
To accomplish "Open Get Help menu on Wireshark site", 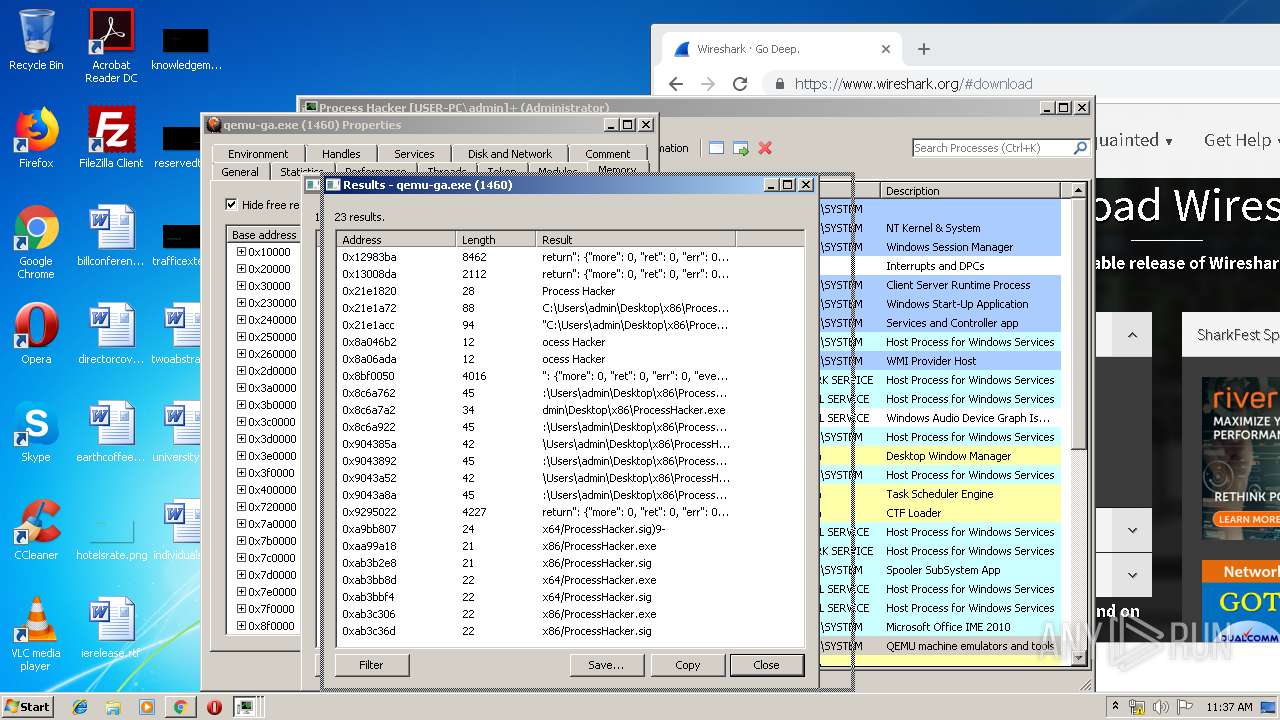I will pyautogui.click(x=1241, y=140).
